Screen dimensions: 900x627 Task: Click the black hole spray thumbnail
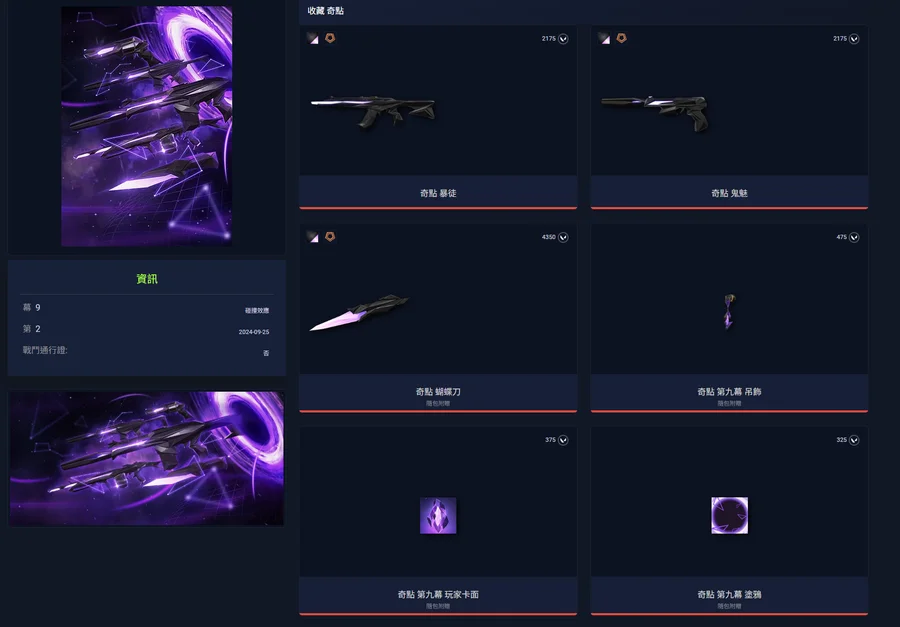[x=729, y=516]
